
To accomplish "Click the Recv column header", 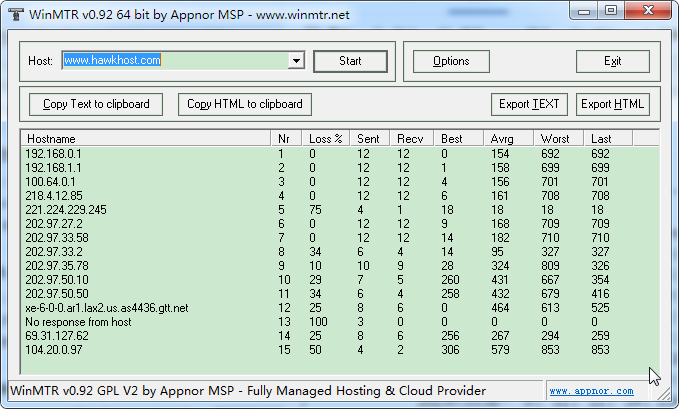I will point(412,139).
